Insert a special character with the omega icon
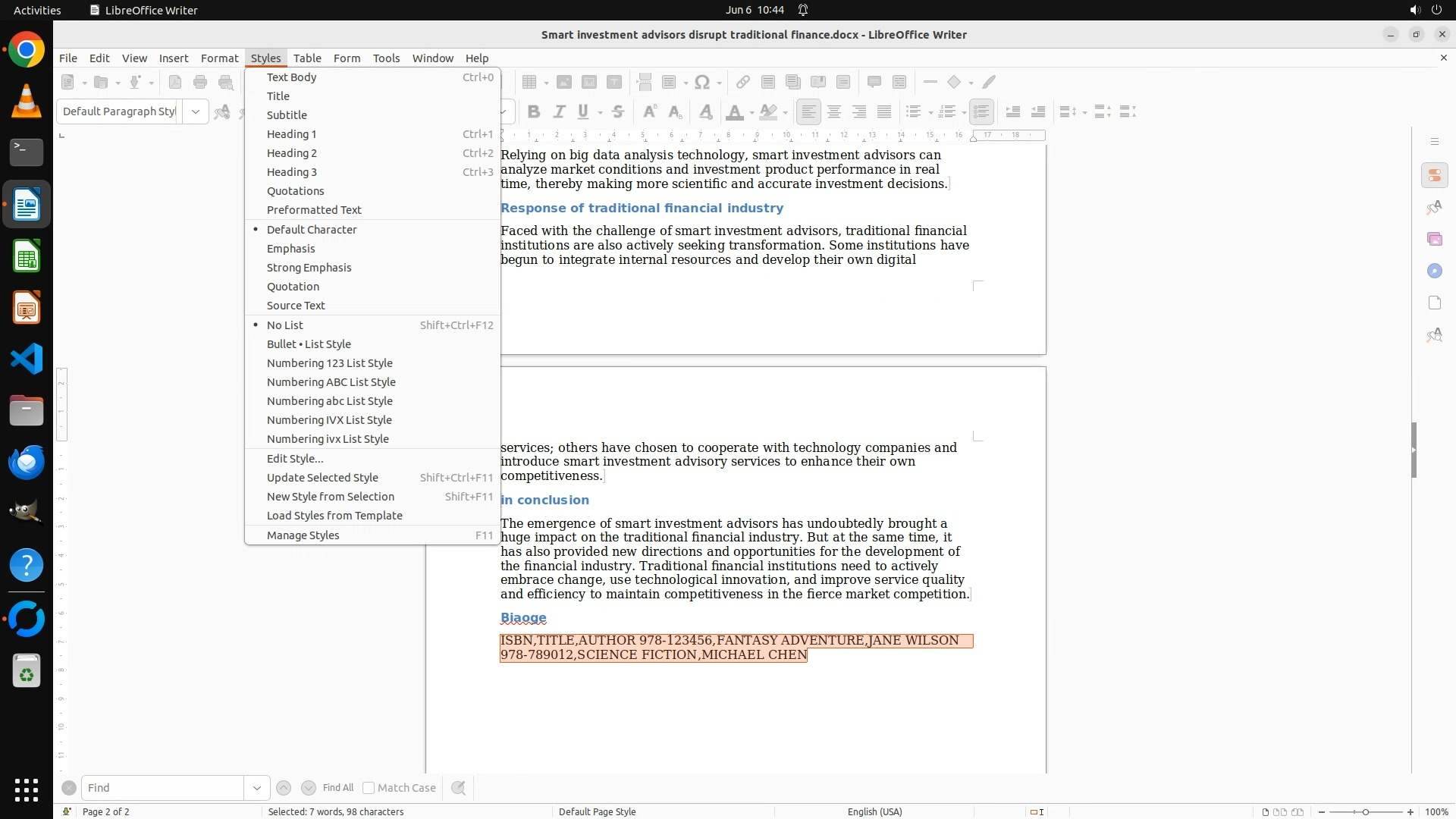Image resolution: width=1456 pixels, height=819 pixels. pyautogui.click(x=702, y=82)
